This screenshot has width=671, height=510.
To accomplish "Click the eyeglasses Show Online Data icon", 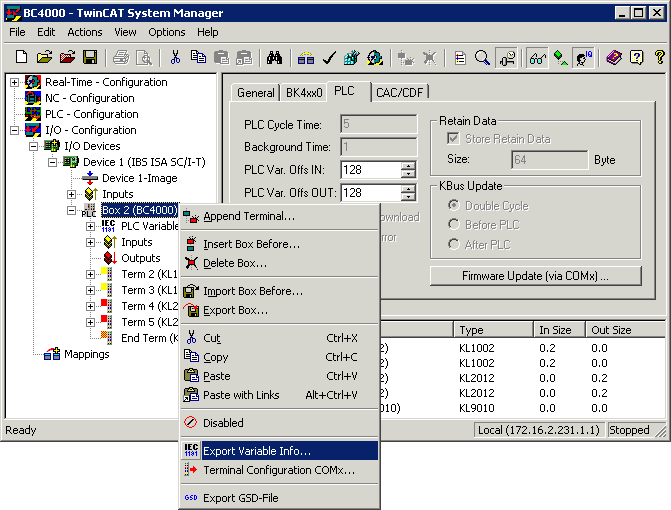I will coord(537,57).
